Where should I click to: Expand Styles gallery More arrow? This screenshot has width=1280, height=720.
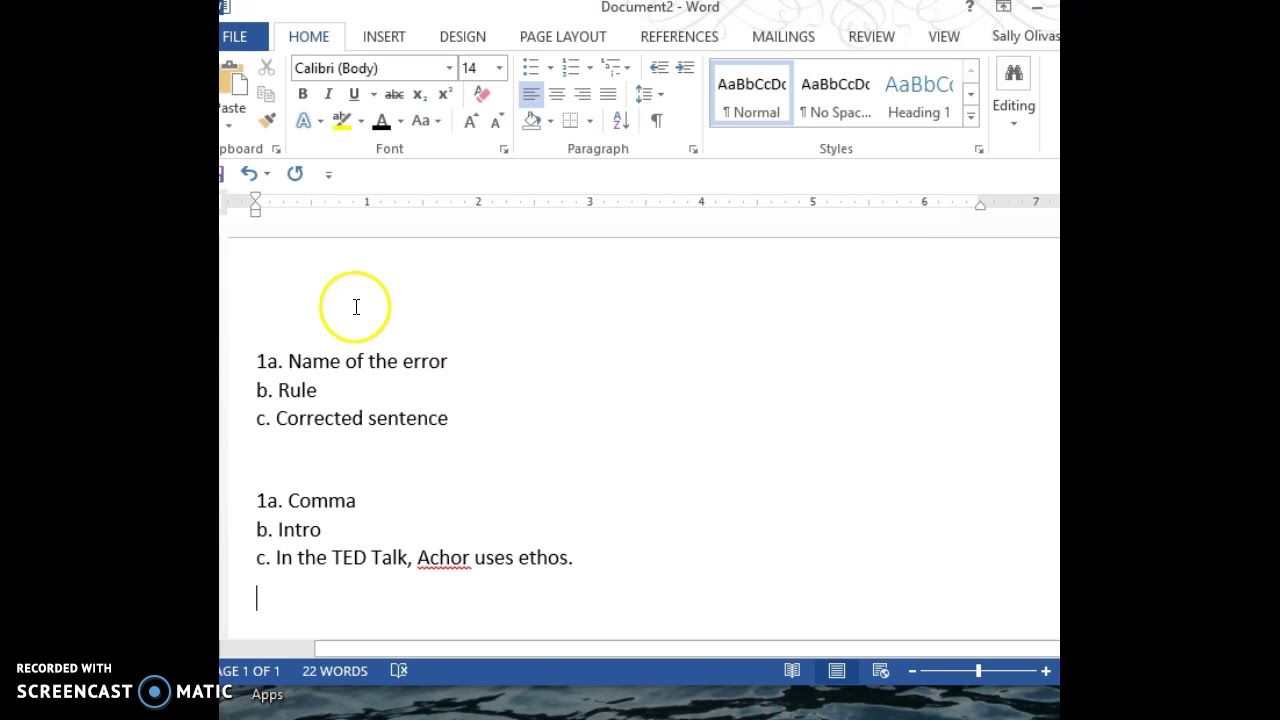[970, 116]
